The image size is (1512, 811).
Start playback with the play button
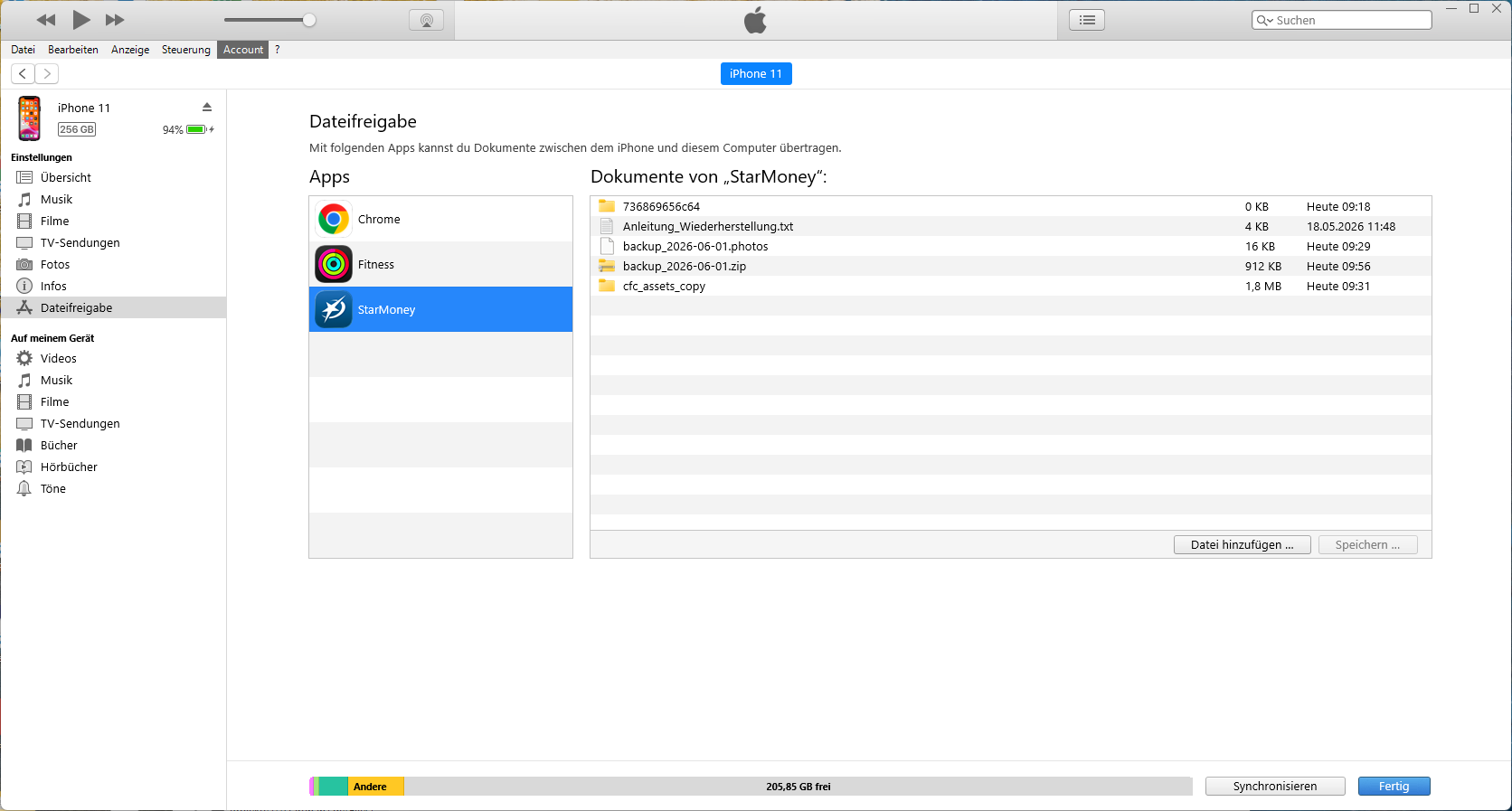(x=81, y=20)
